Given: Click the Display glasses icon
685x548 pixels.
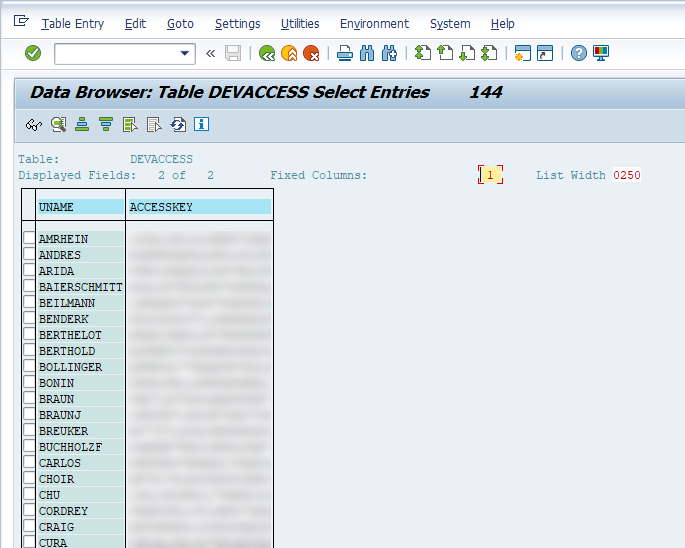Looking at the screenshot, I should click(x=34, y=124).
